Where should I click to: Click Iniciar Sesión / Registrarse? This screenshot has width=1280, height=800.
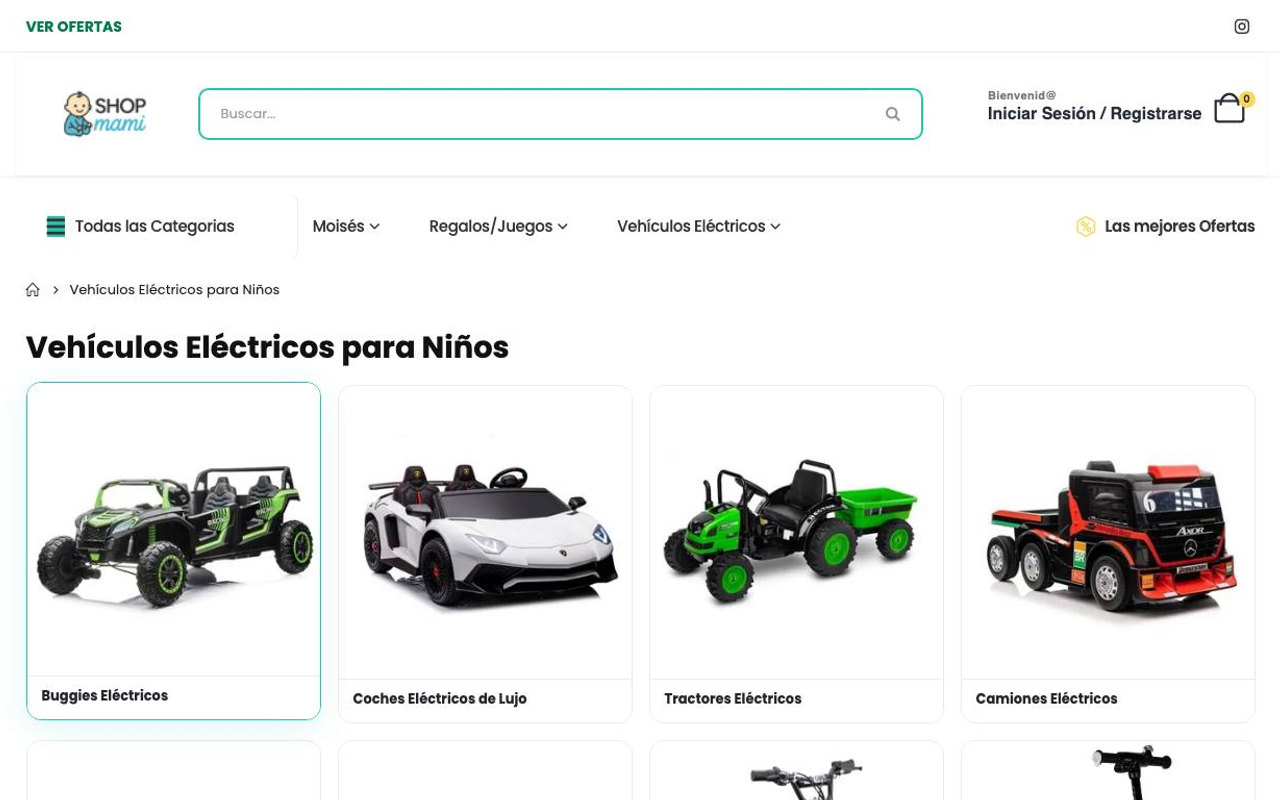pyautogui.click(x=1094, y=114)
